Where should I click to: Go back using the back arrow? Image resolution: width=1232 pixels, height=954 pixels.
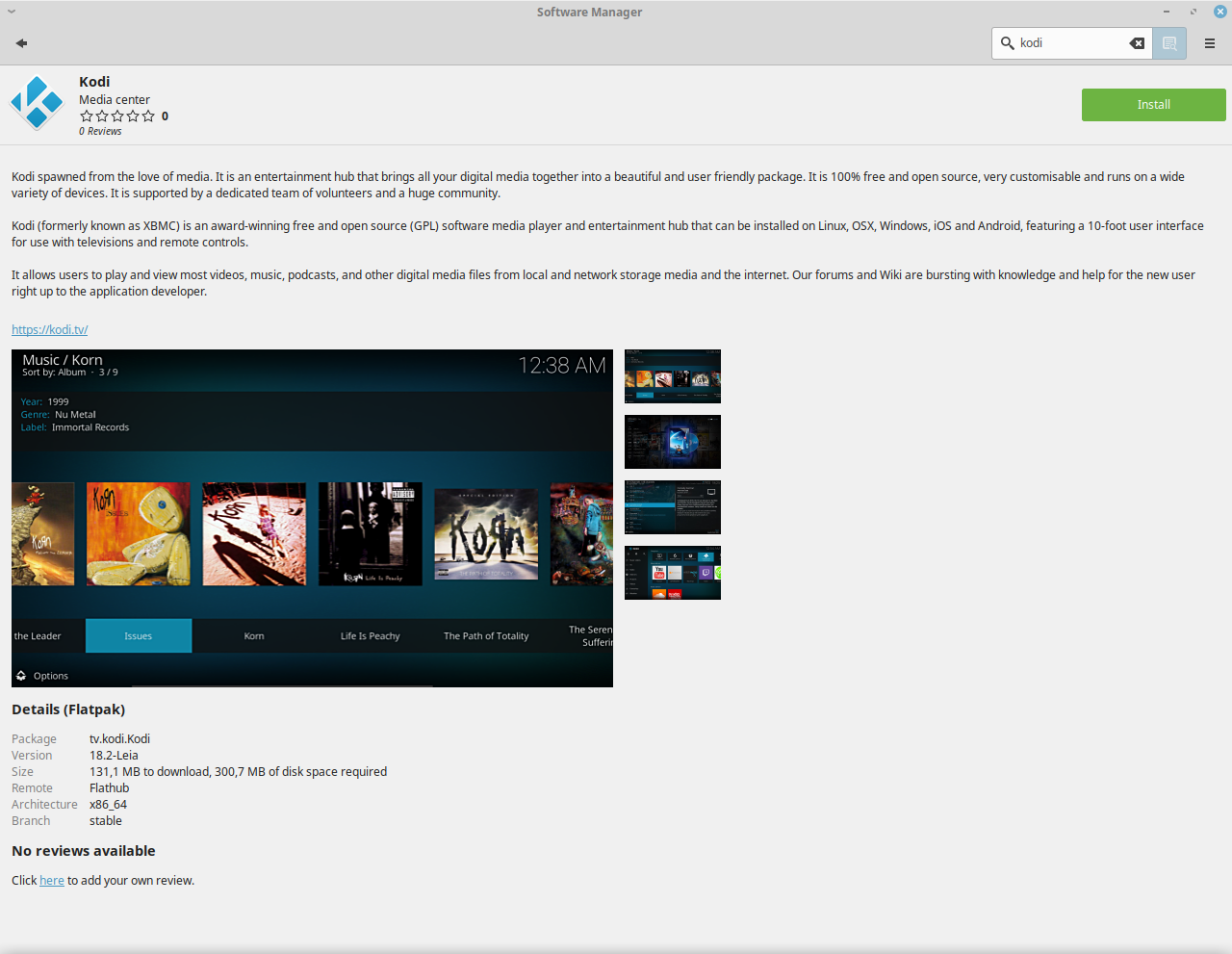pos(21,43)
